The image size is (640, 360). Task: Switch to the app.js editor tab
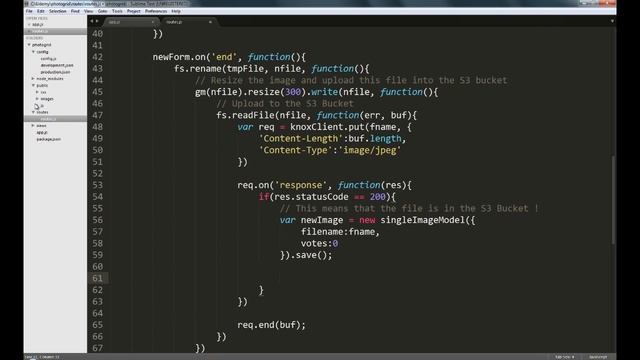pos(131,22)
